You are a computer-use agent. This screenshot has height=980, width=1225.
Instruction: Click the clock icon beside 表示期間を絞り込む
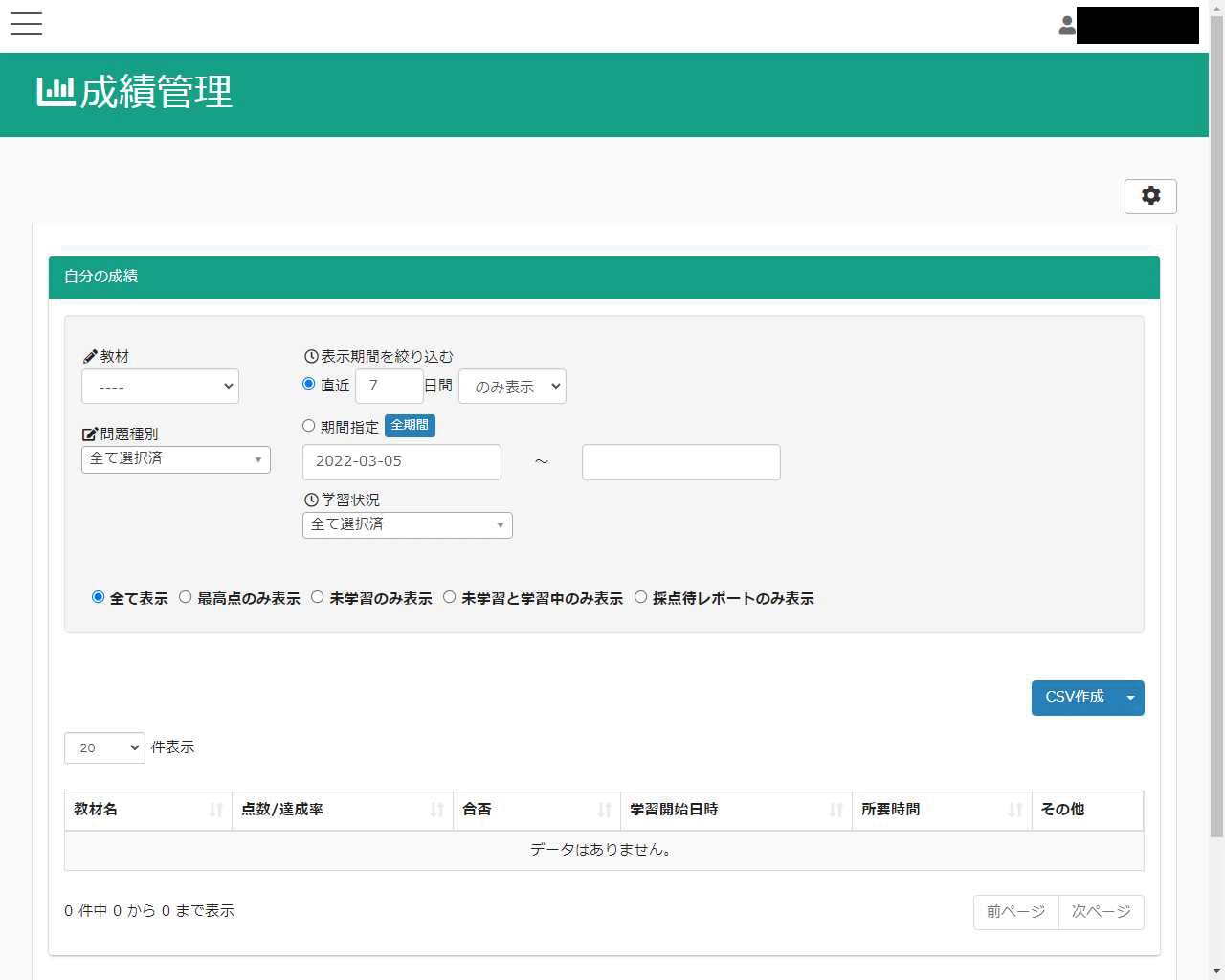point(311,357)
